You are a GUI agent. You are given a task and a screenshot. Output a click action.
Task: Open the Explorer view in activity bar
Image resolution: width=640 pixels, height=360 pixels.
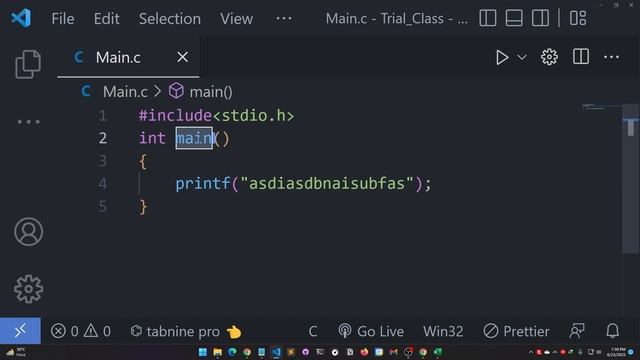28,64
